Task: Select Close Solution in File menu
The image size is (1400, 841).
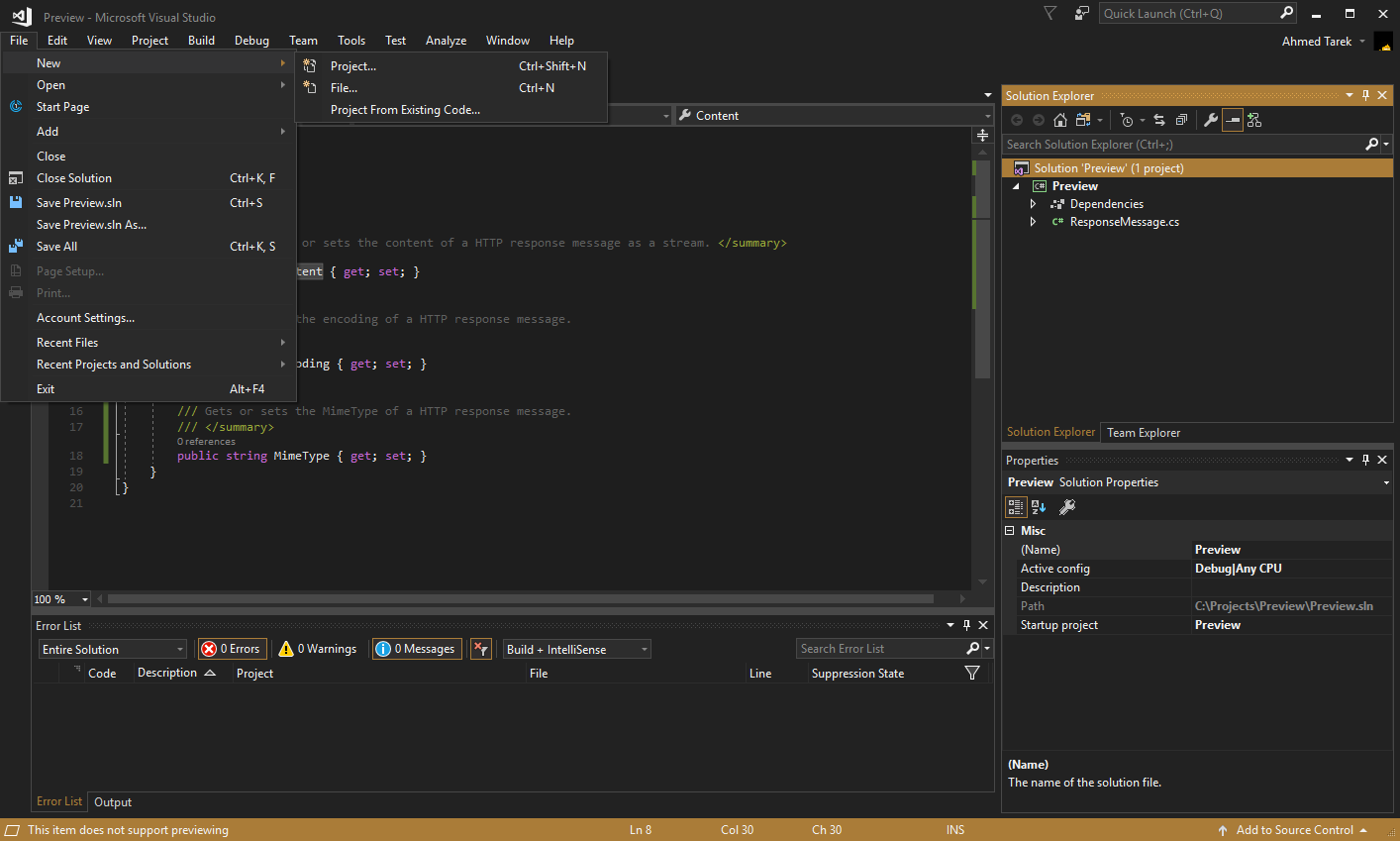Action: point(149,178)
